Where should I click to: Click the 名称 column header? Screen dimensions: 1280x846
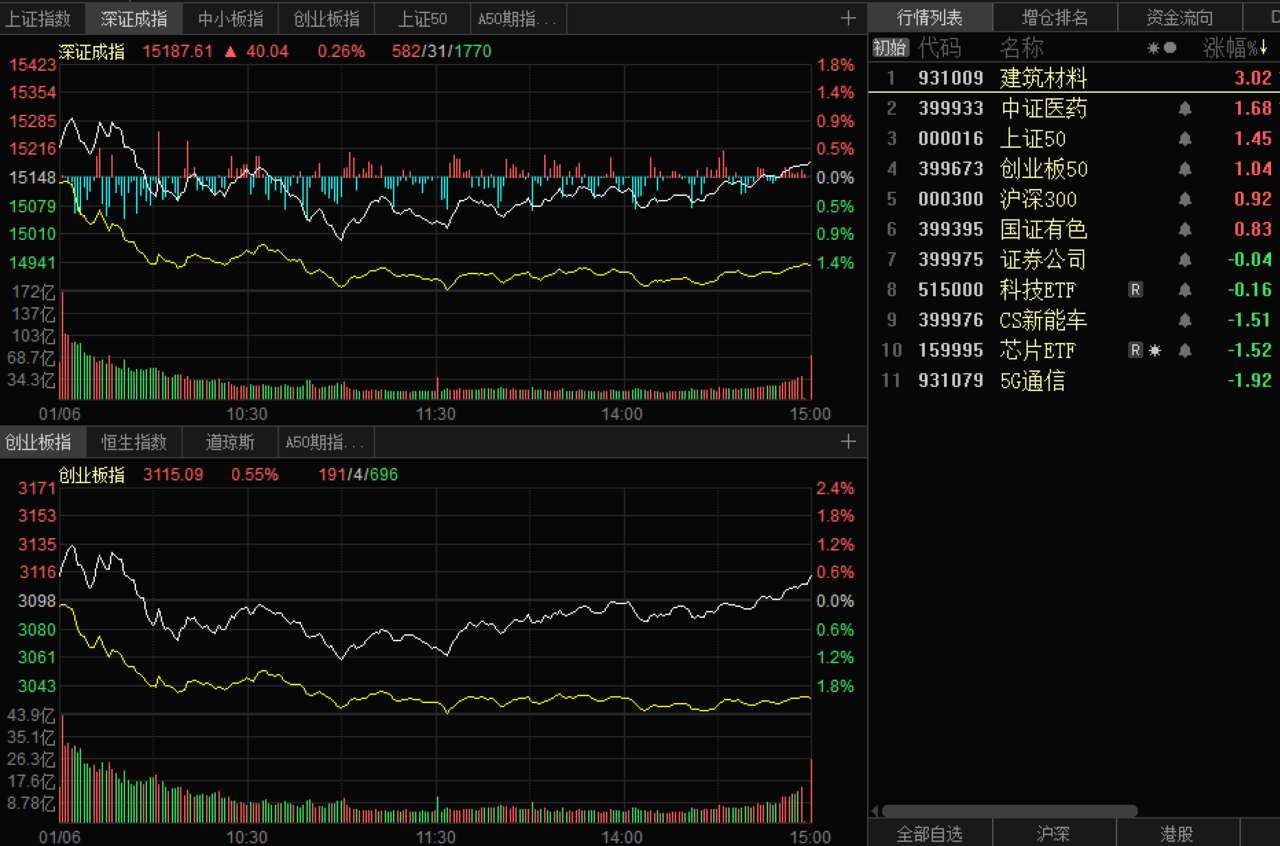1022,47
